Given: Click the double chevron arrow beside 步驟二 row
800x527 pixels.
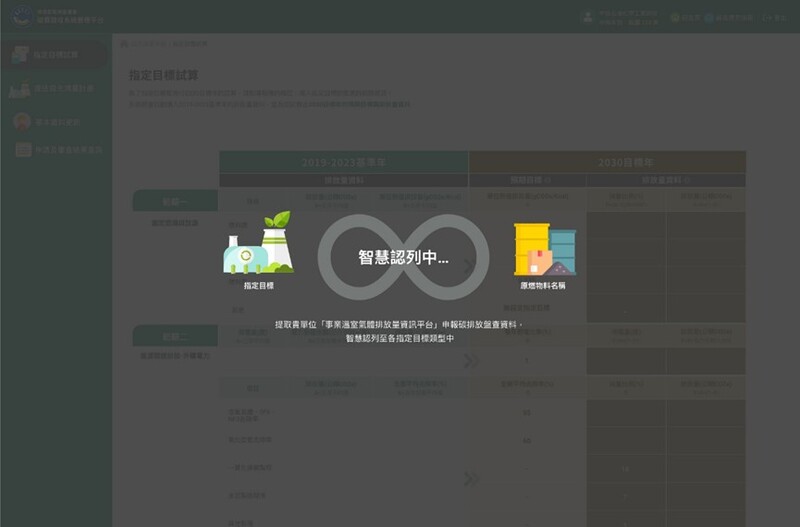Looking at the screenshot, I should (472, 361).
